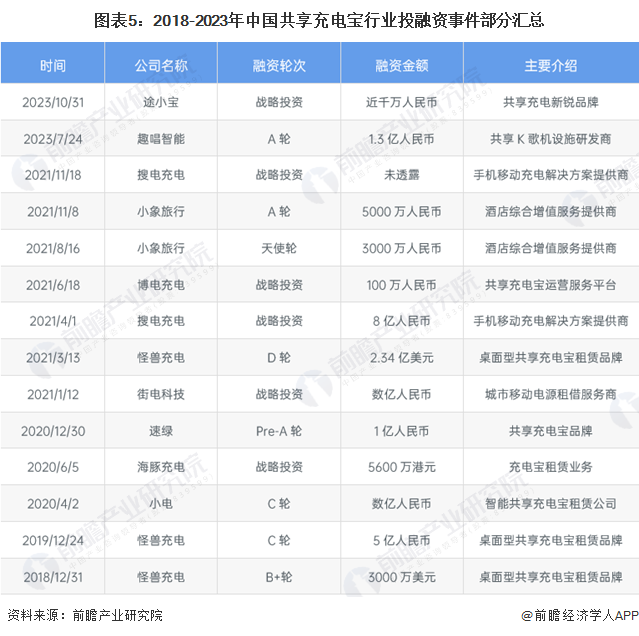Select the description '共享充电宝品牌'

click(551, 431)
